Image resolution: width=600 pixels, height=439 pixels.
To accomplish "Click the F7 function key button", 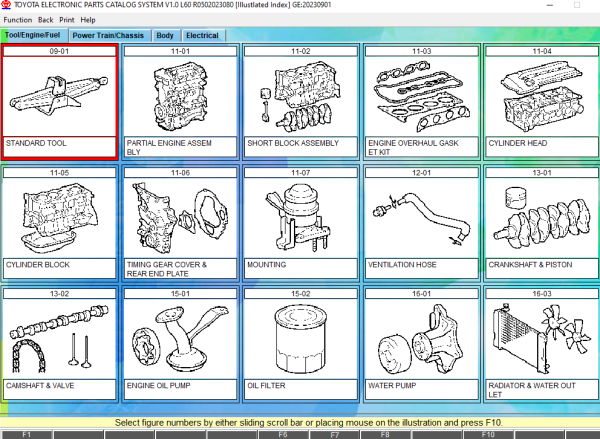I will (x=334, y=434).
